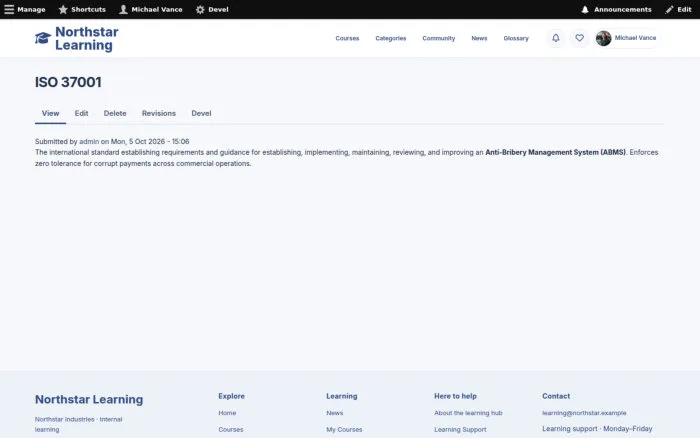
Task: Click the bold Anti-Bribery Management System text
Action: tap(555, 152)
